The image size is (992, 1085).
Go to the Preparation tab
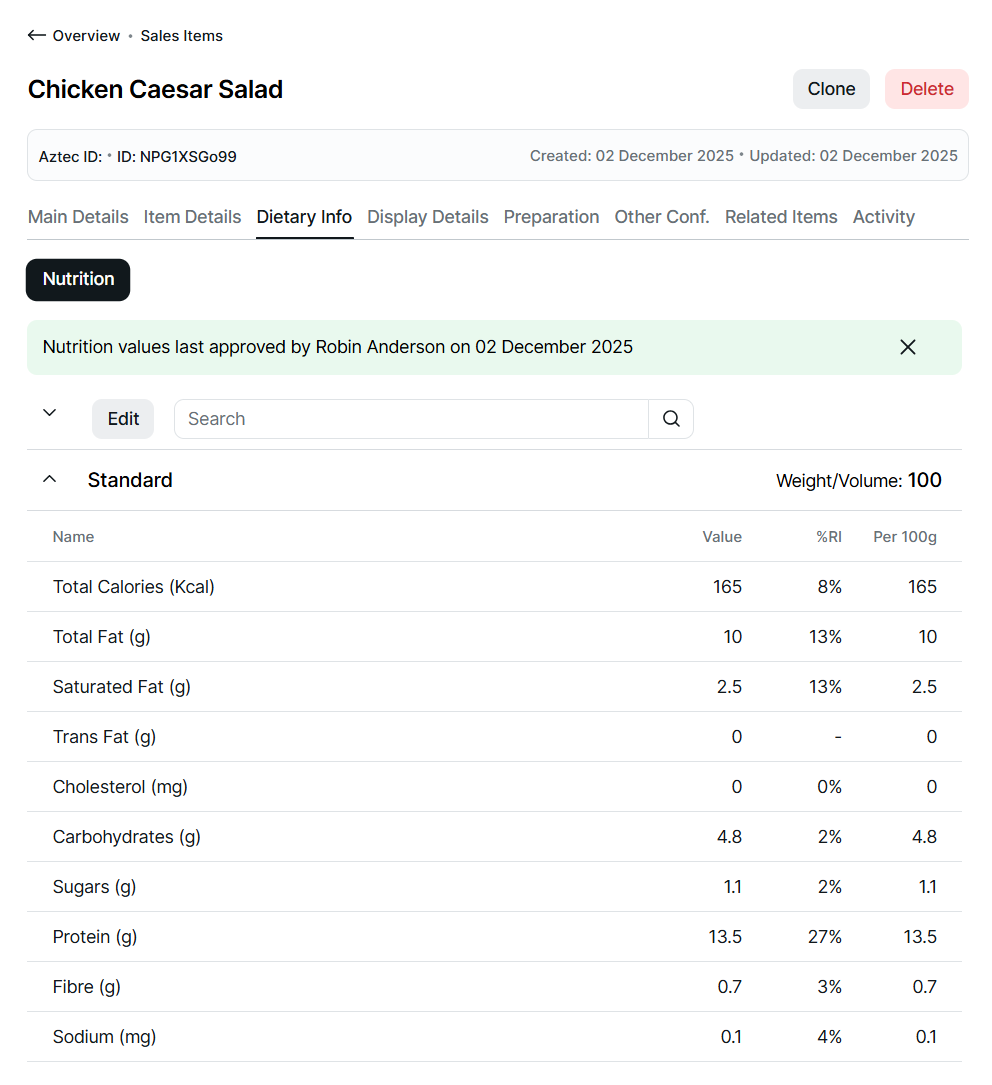[x=551, y=217]
